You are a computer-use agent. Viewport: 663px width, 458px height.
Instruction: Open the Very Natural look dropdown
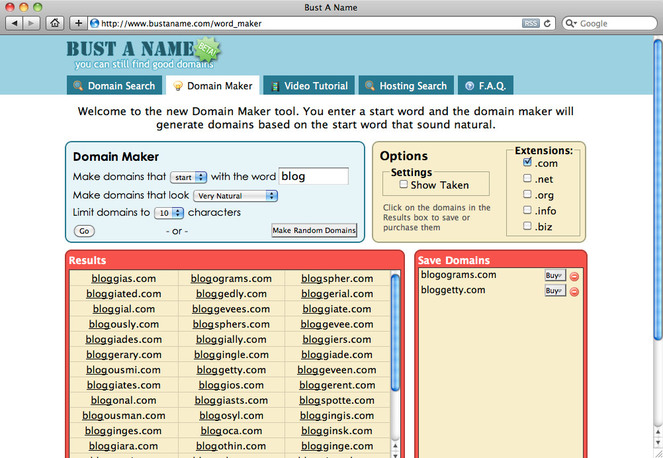tap(235, 196)
